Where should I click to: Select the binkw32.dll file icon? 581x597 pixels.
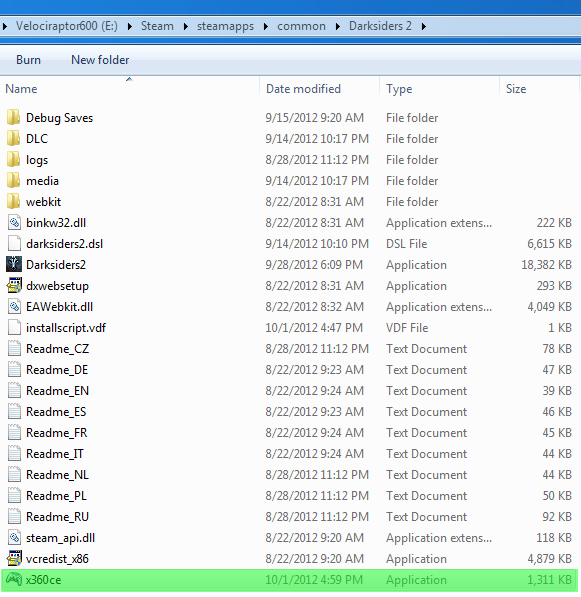(x=14, y=223)
